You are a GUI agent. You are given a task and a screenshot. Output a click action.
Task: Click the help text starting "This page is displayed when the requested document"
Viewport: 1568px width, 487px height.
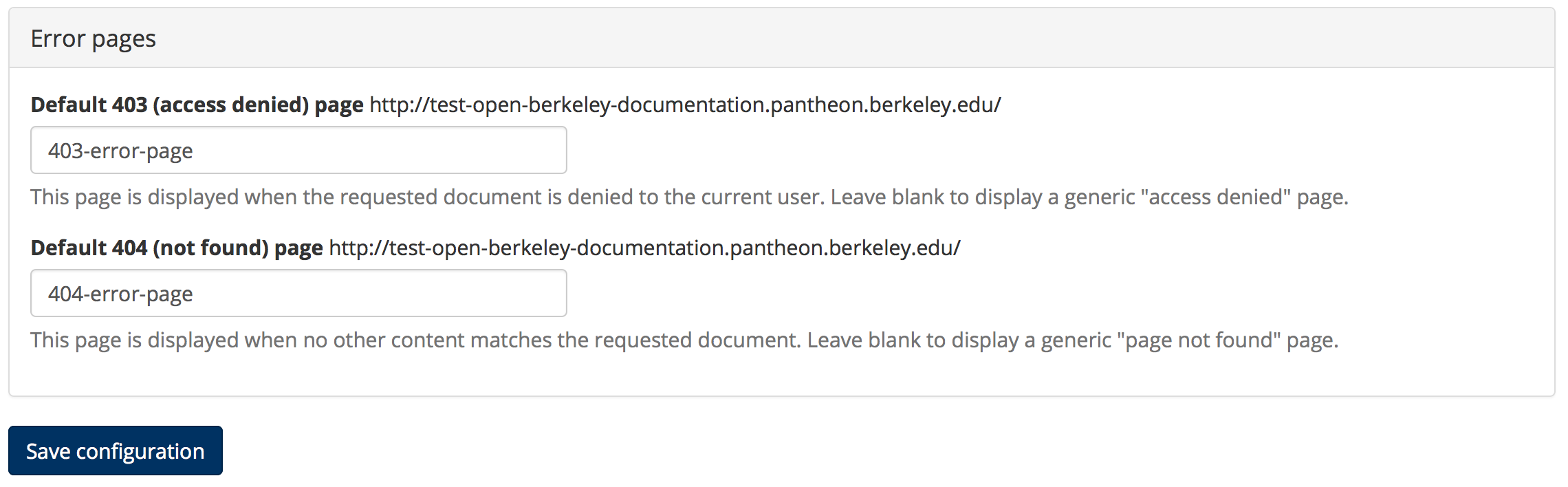[426, 197]
